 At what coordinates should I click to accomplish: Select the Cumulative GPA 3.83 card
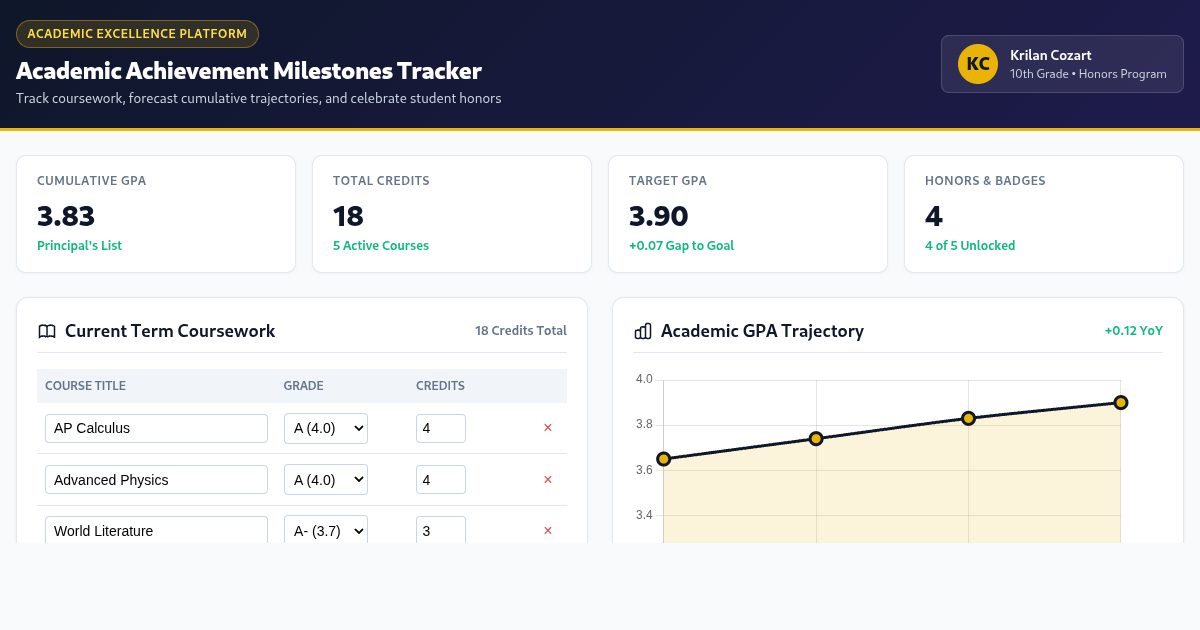coord(156,214)
